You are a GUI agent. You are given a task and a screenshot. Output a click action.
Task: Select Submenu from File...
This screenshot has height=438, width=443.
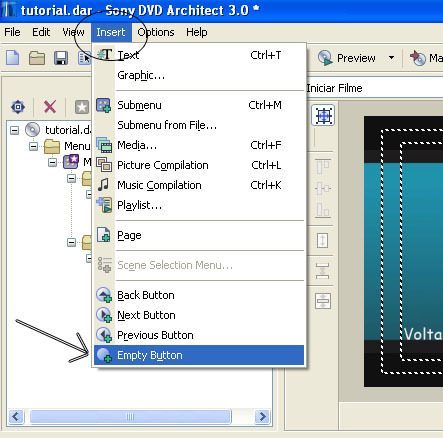(199, 125)
